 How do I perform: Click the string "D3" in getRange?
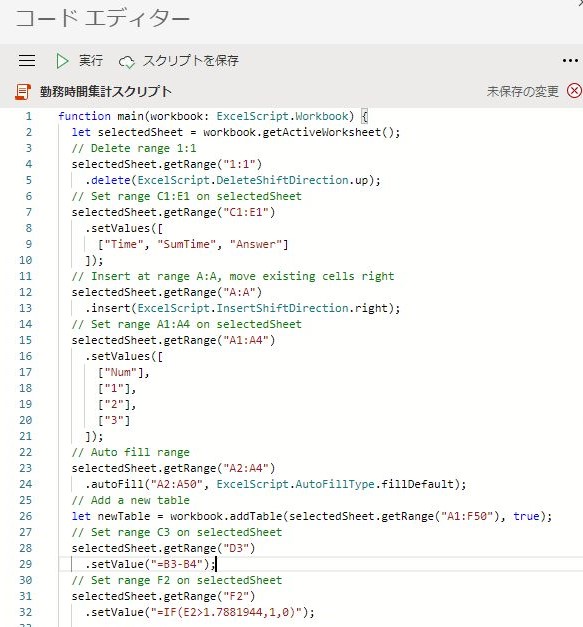[236, 548]
